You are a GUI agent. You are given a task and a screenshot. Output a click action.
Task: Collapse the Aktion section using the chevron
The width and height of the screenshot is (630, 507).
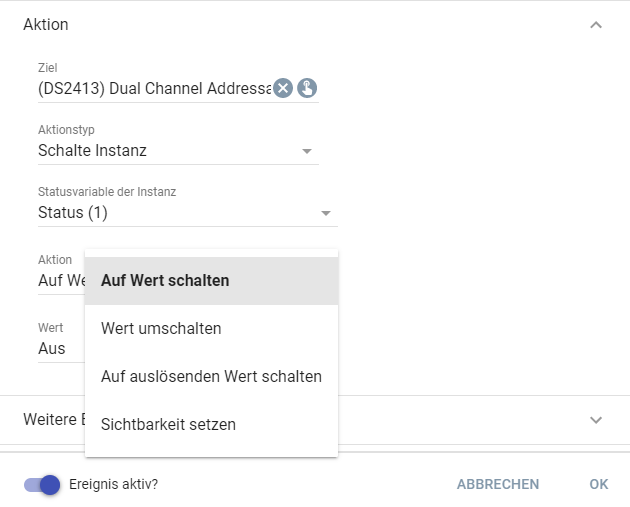[596, 24]
